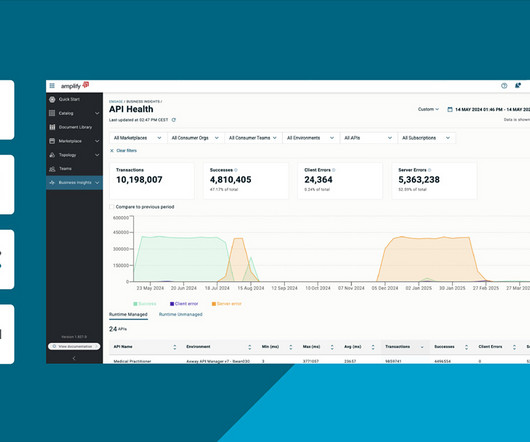
Task: Click the date range starting 14 MAY 2024
Action: [492, 109]
